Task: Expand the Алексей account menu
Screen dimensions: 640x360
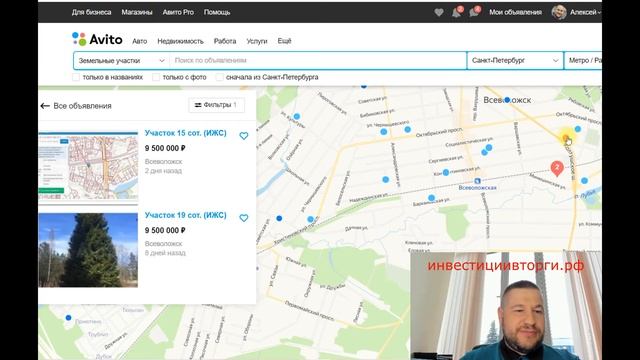Action: 586,13
